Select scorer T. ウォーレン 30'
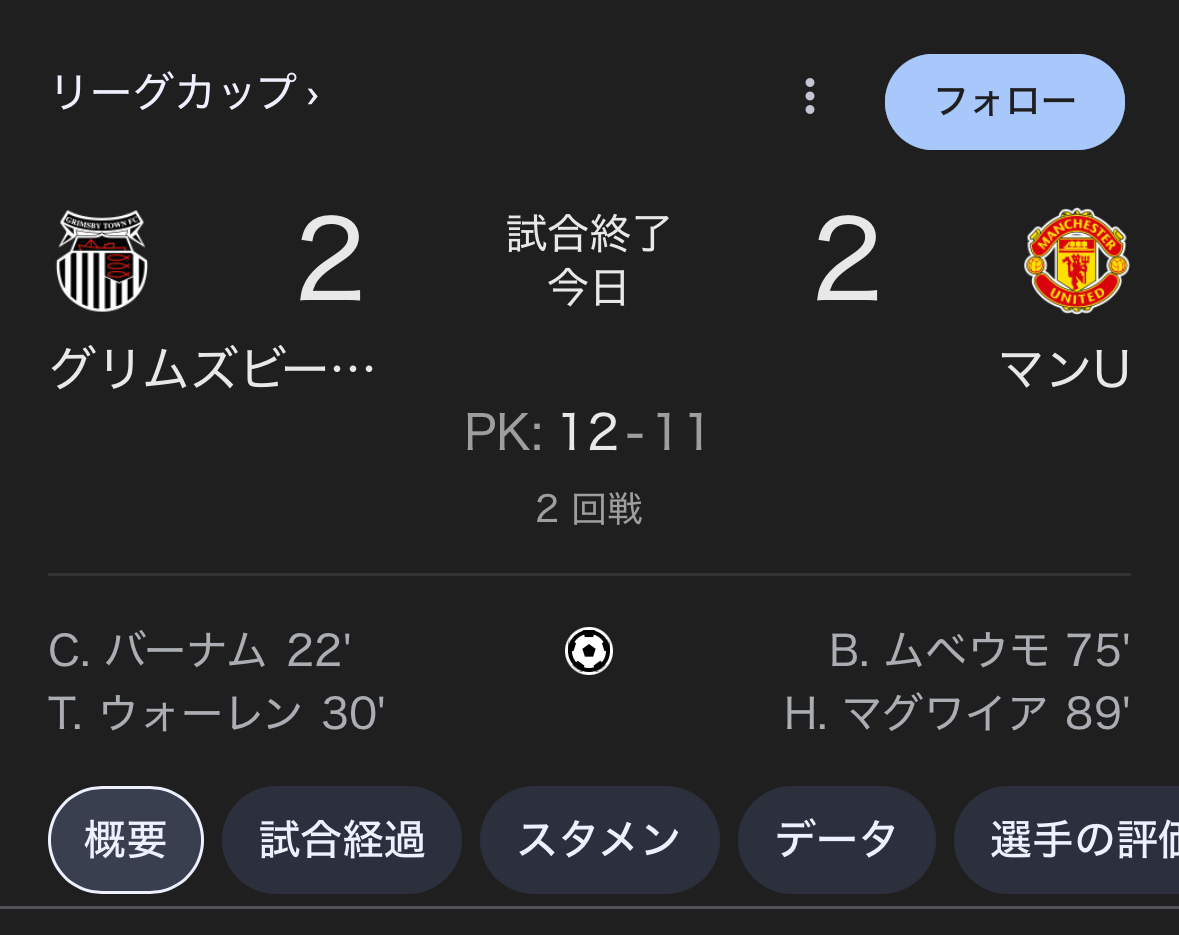The image size is (1179, 935). pyautogui.click(x=217, y=713)
